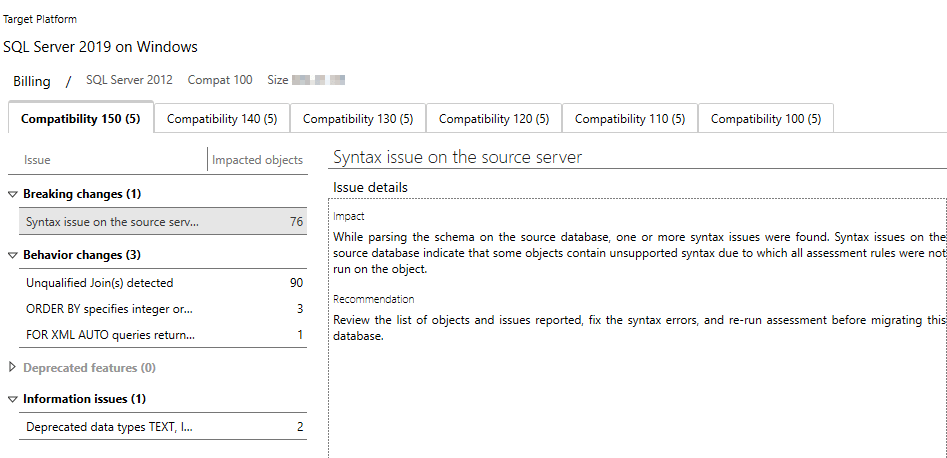Click the Deprecated features (0) group label
Image resolution: width=947 pixels, height=458 pixels.
coord(89,367)
